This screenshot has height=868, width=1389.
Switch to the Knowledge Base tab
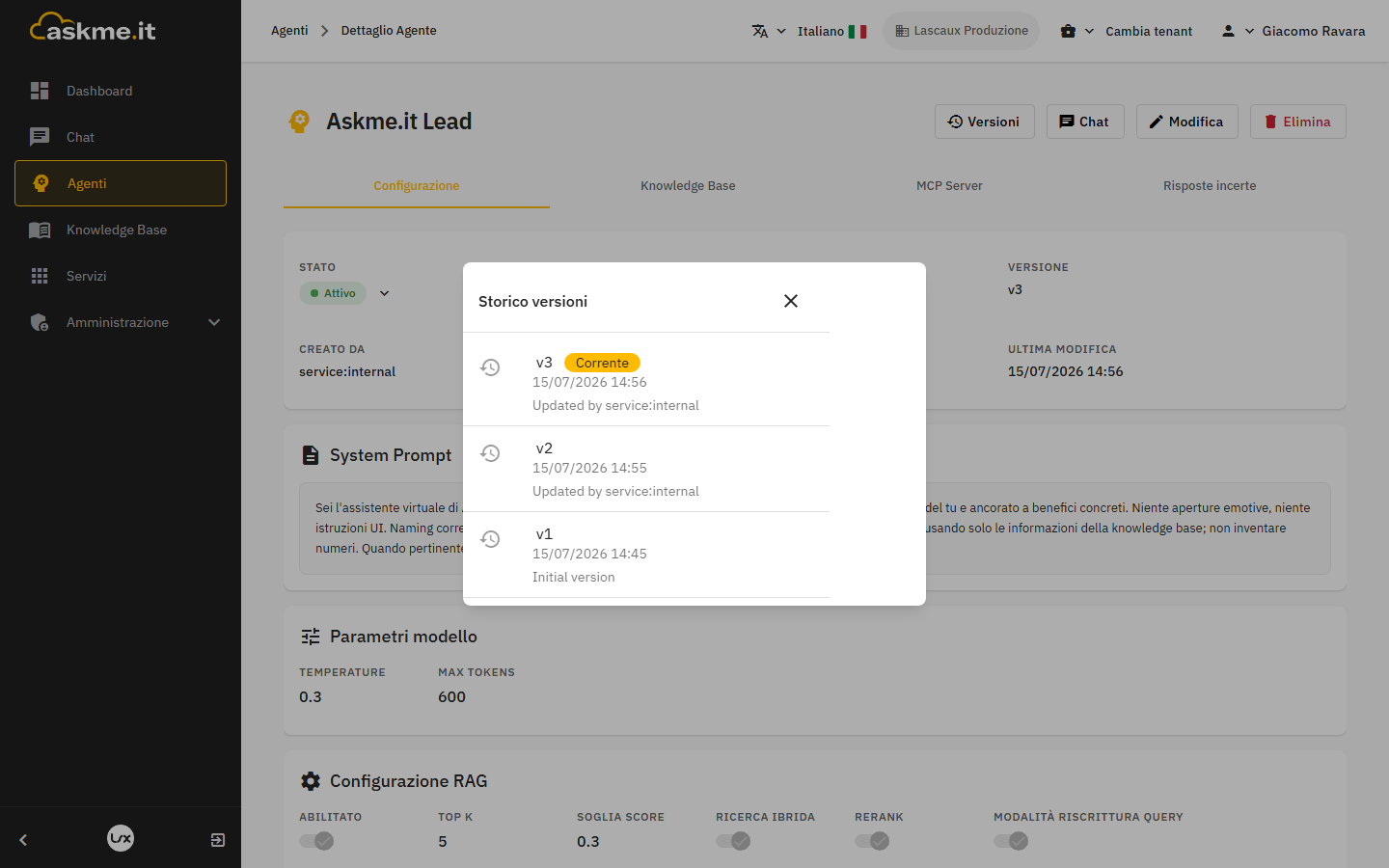[x=688, y=186]
